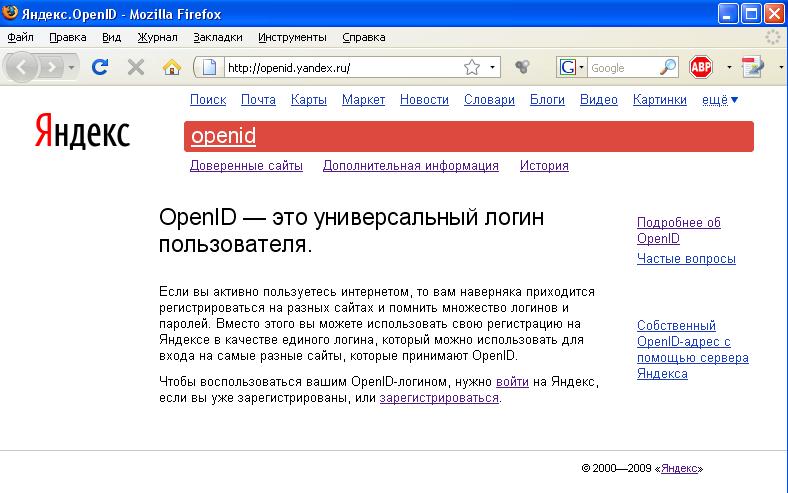Open the Журнал menu
788x493 pixels.
click(157, 37)
